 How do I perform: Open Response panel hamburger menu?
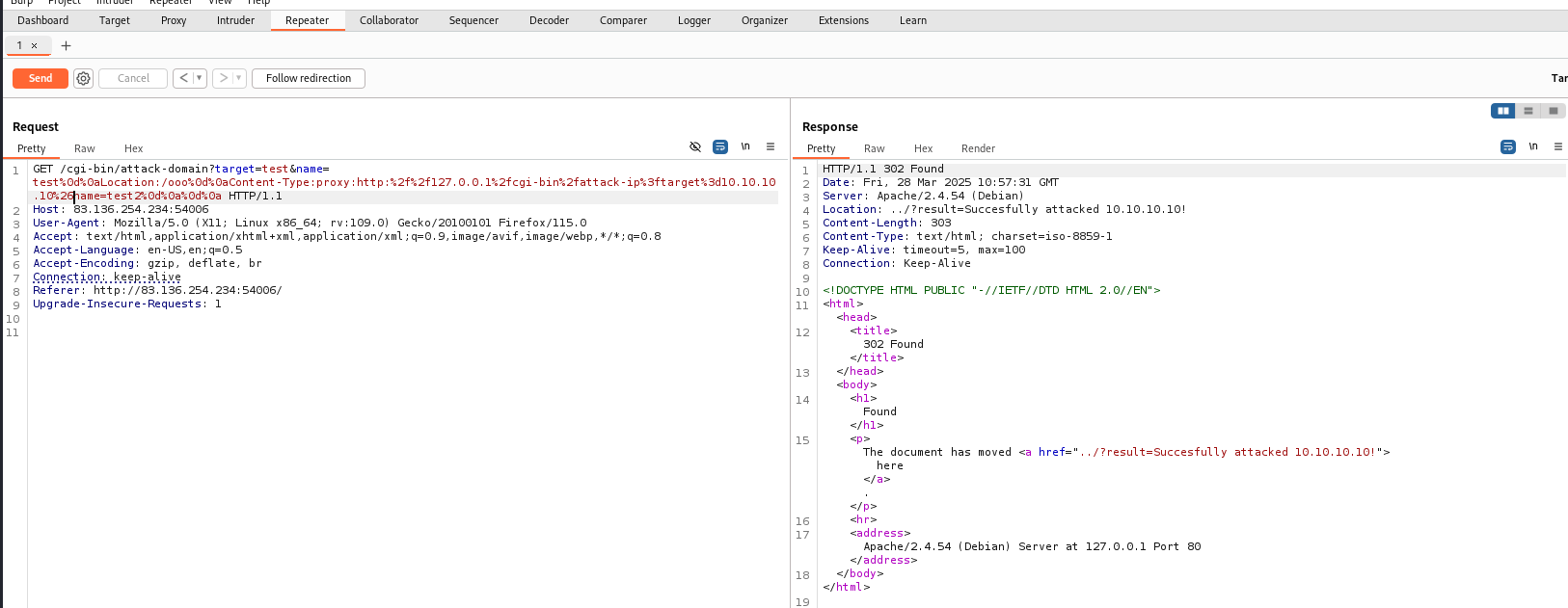pos(1558,146)
